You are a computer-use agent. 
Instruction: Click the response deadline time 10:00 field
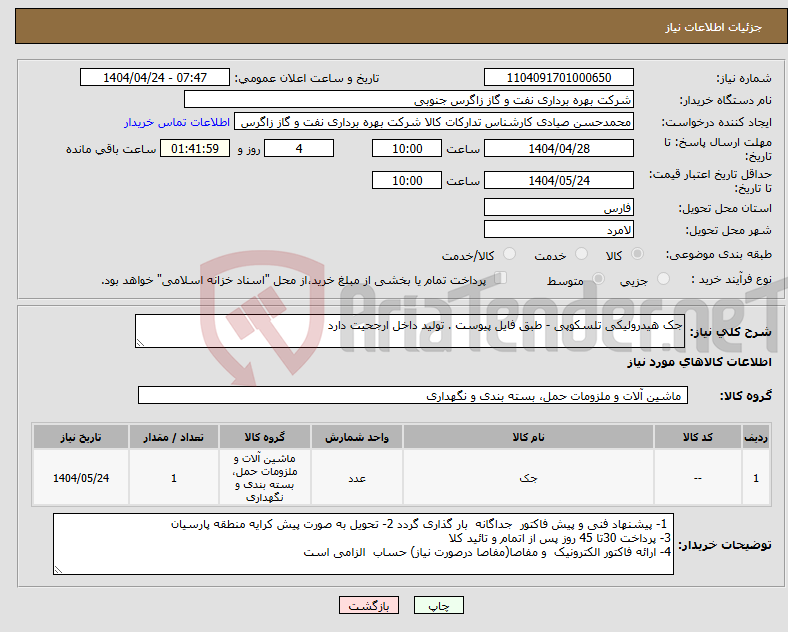click(407, 149)
